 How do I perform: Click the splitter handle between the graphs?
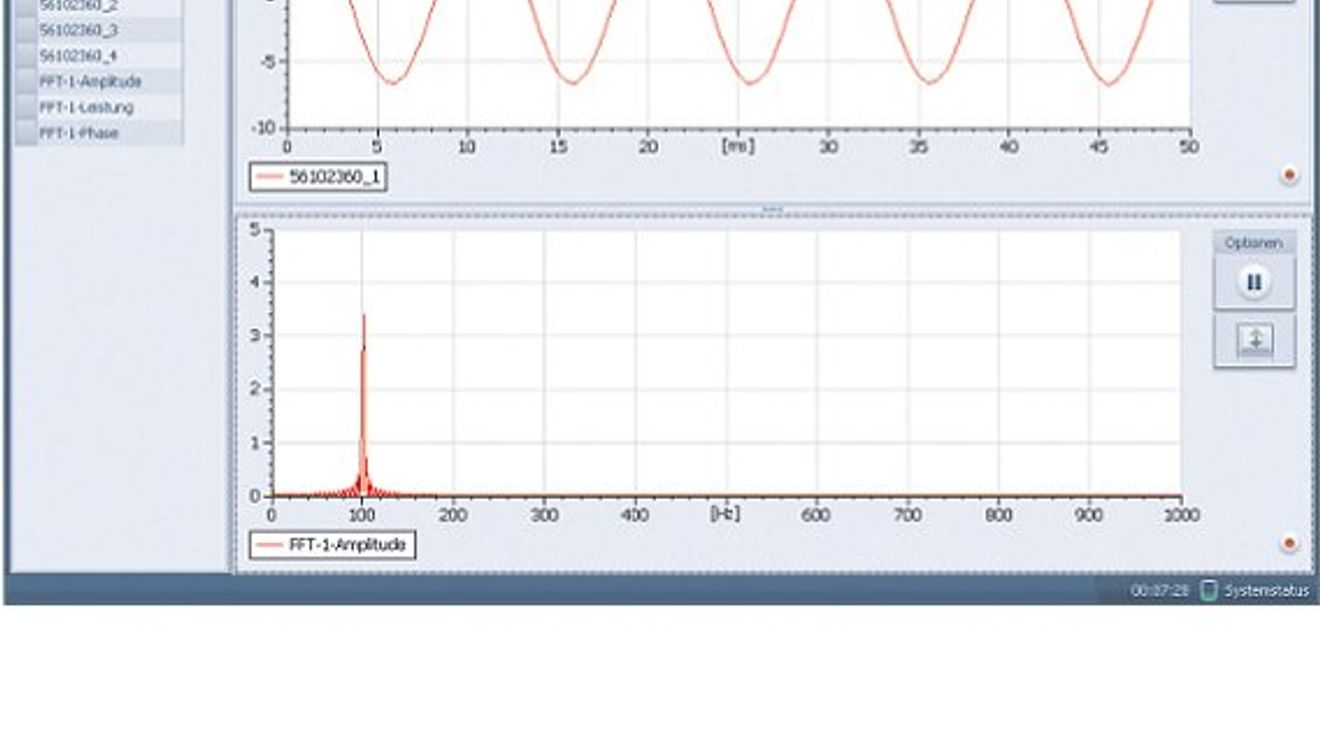coord(773,210)
